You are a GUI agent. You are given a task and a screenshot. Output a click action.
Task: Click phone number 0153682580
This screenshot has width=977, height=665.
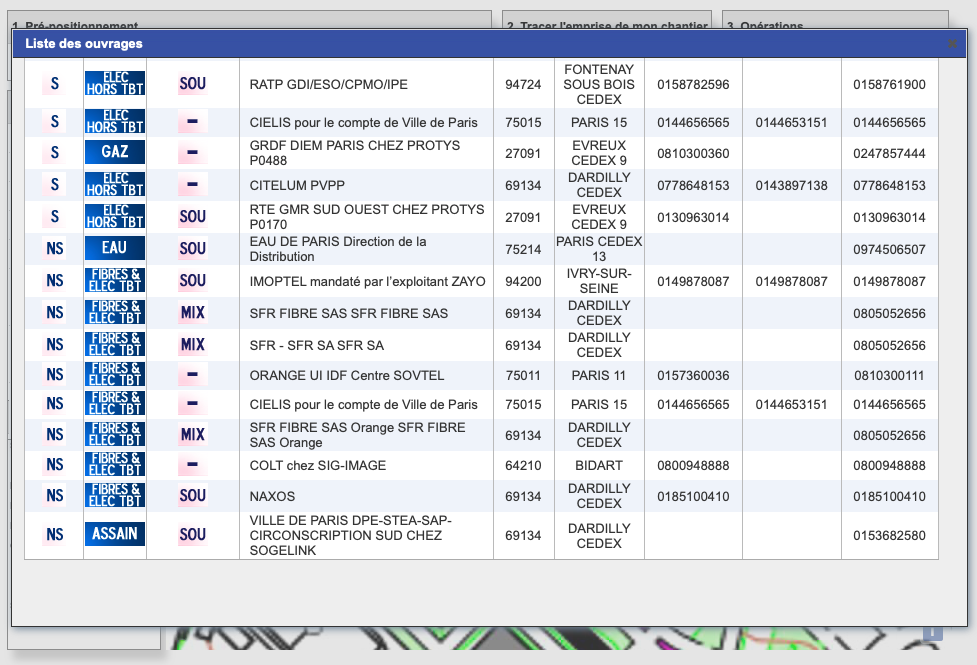889,535
